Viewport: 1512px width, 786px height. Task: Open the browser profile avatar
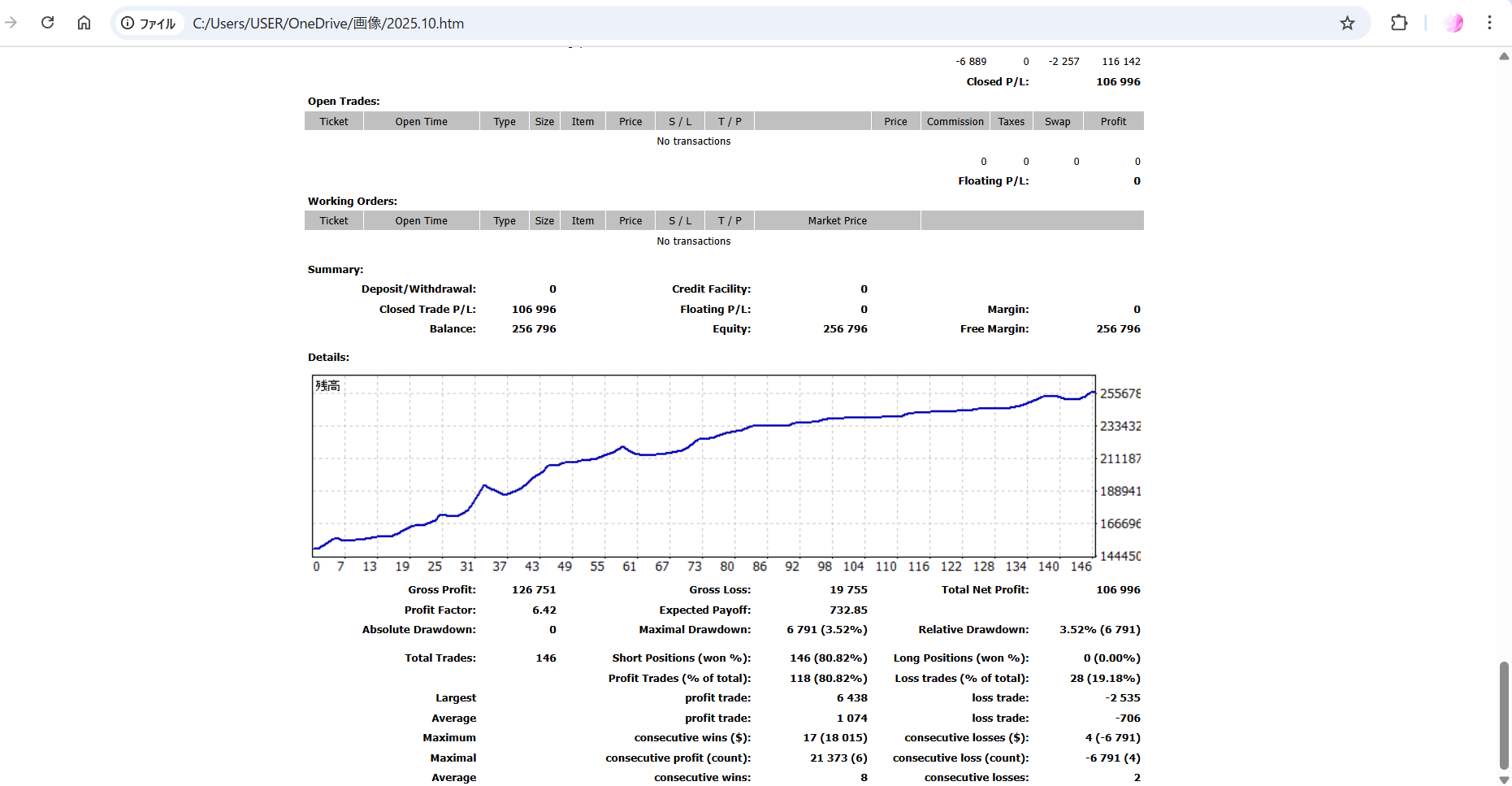[1454, 23]
